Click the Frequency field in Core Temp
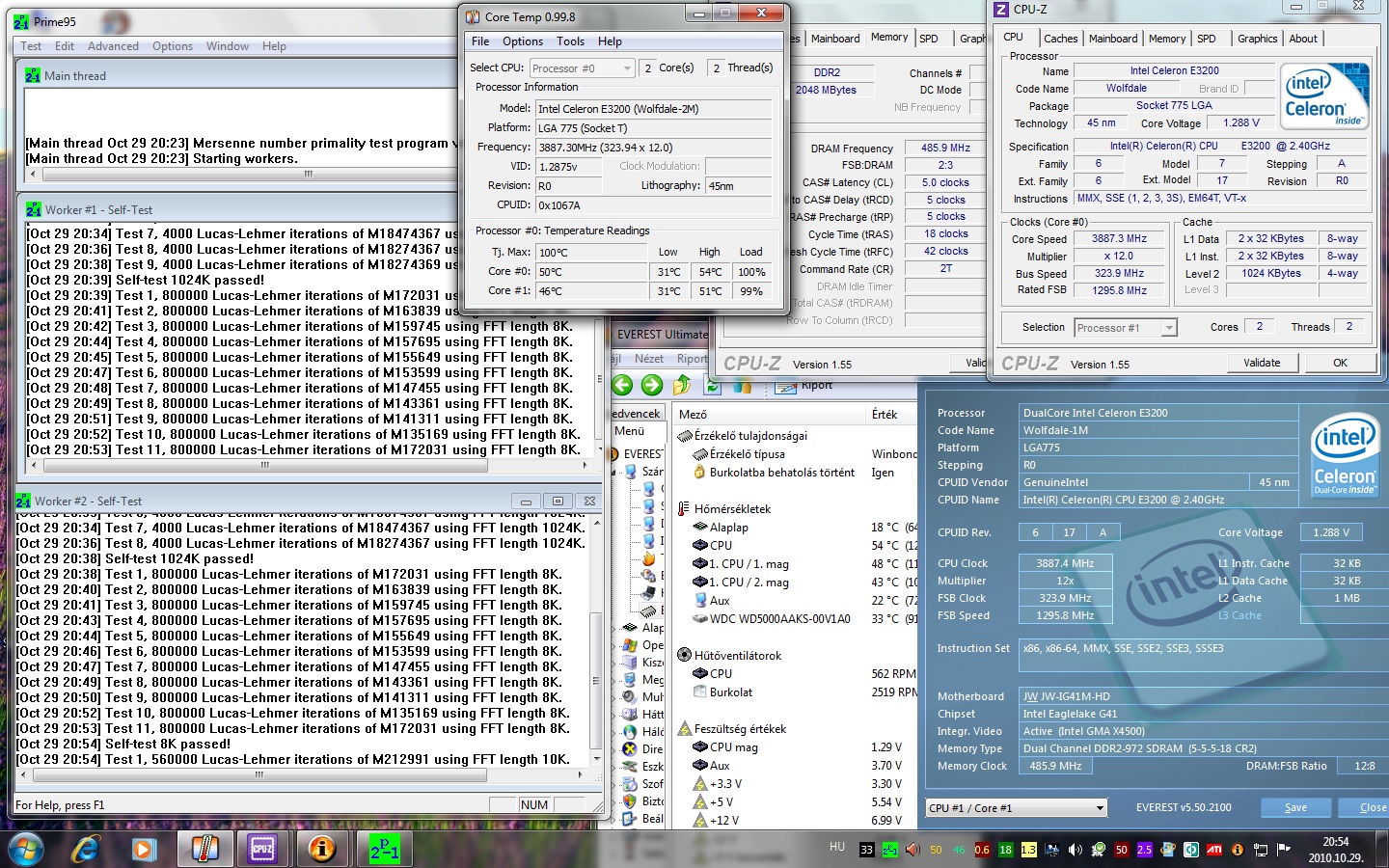The width and height of the screenshot is (1389, 868). 653,147
